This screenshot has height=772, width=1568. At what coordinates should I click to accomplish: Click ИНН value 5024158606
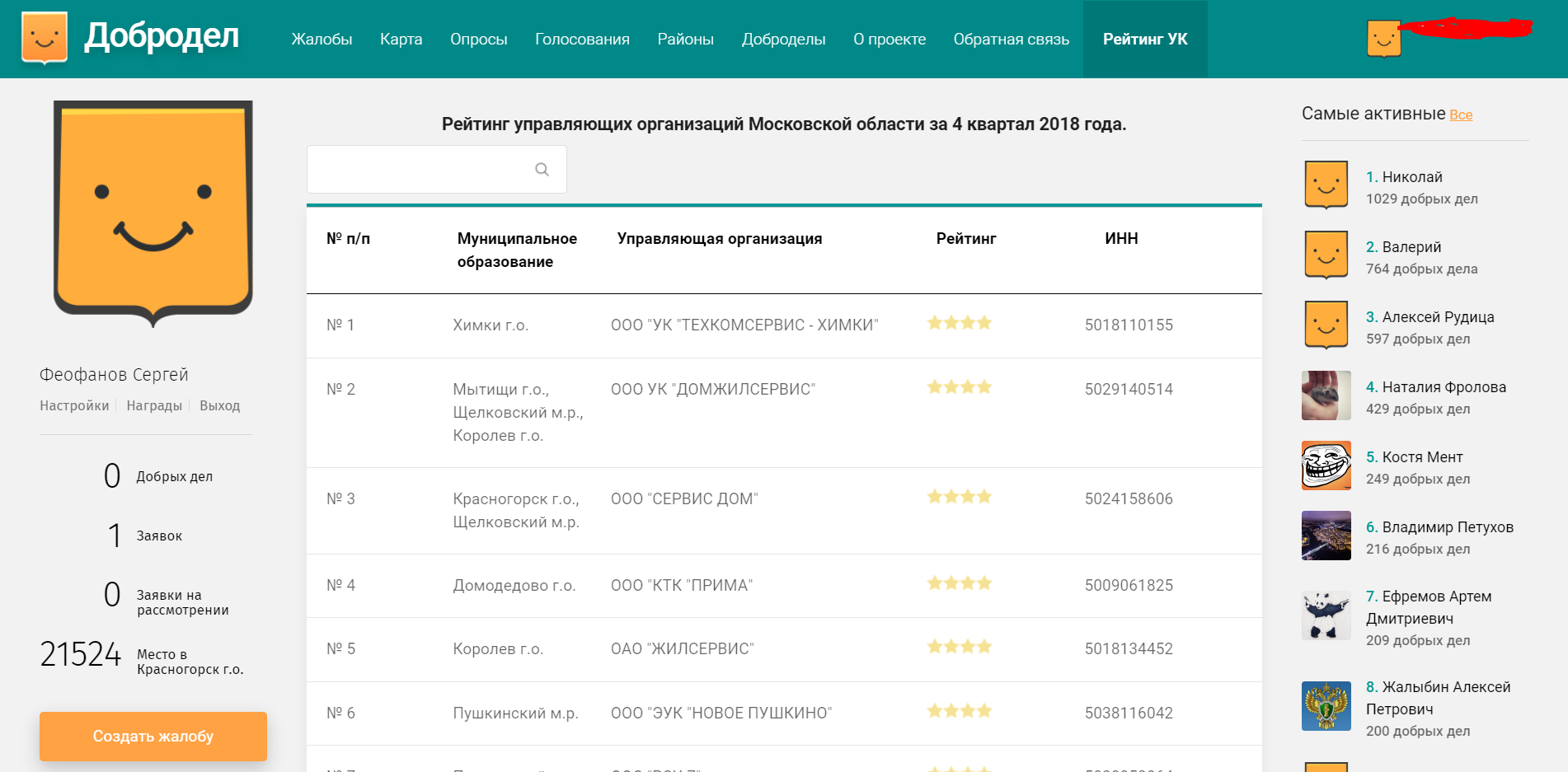pyautogui.click(x=1129, y=499)
